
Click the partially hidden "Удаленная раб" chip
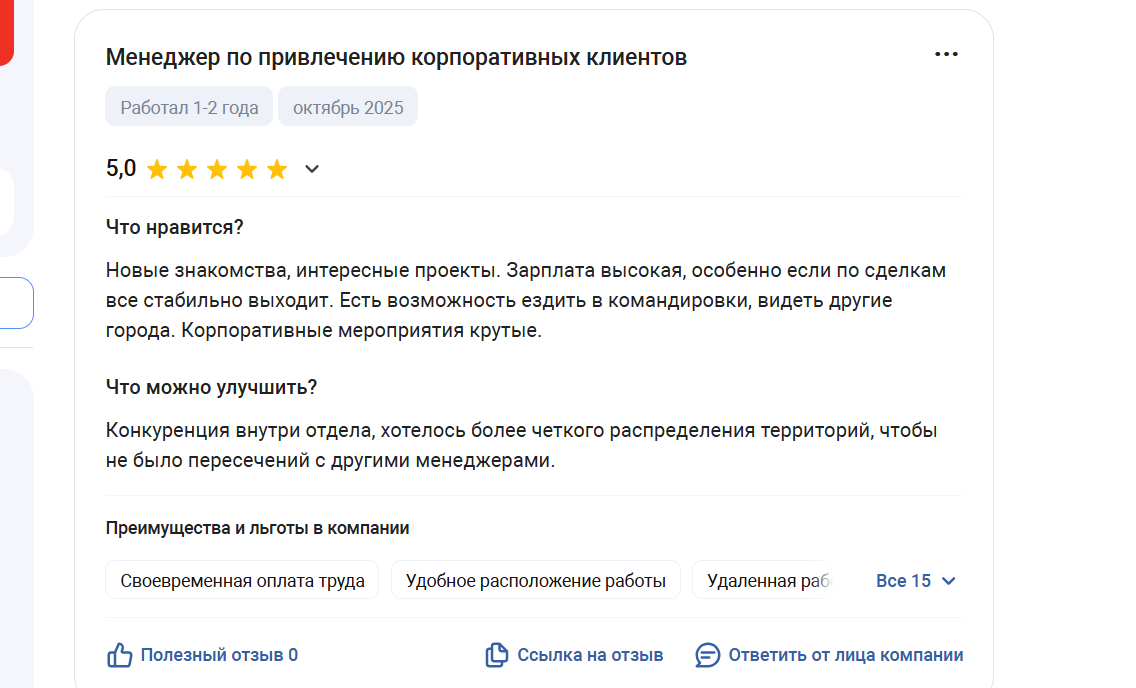coord(768,581)
